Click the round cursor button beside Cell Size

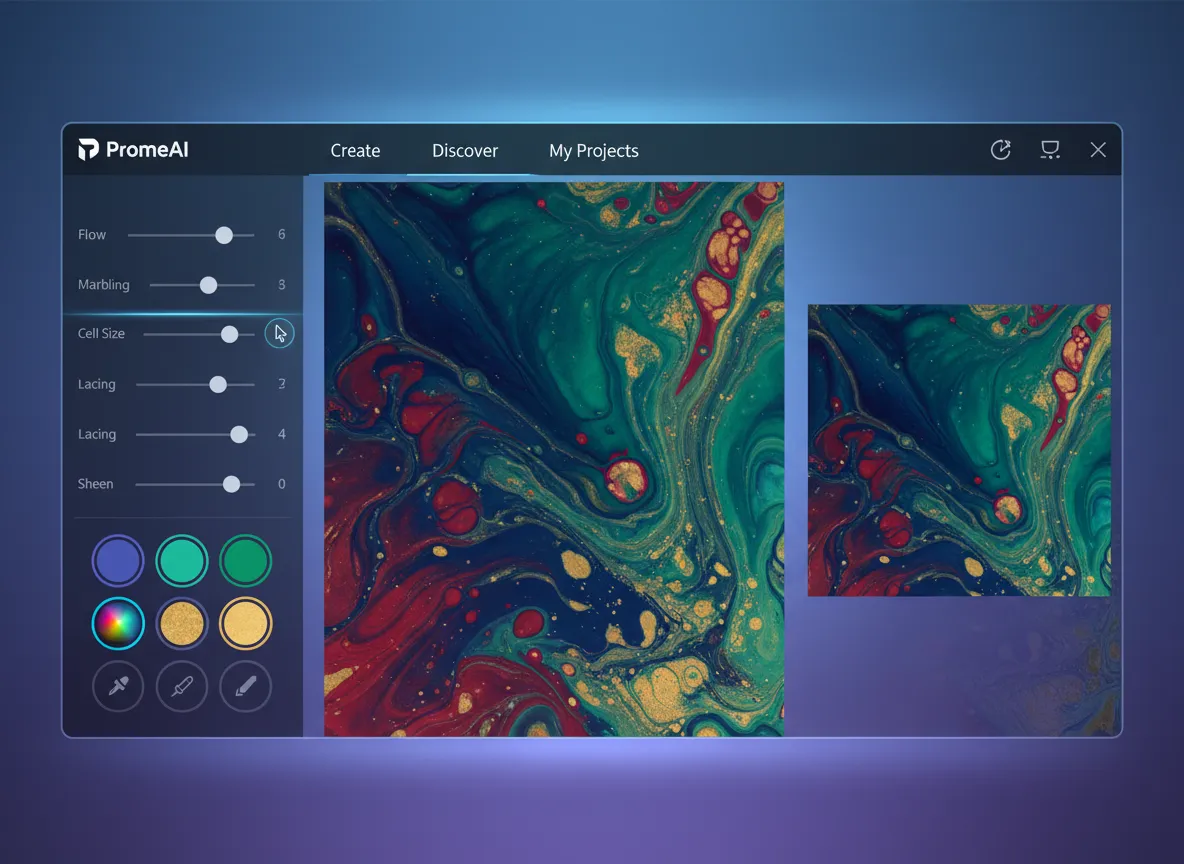(x=279, y=333)
